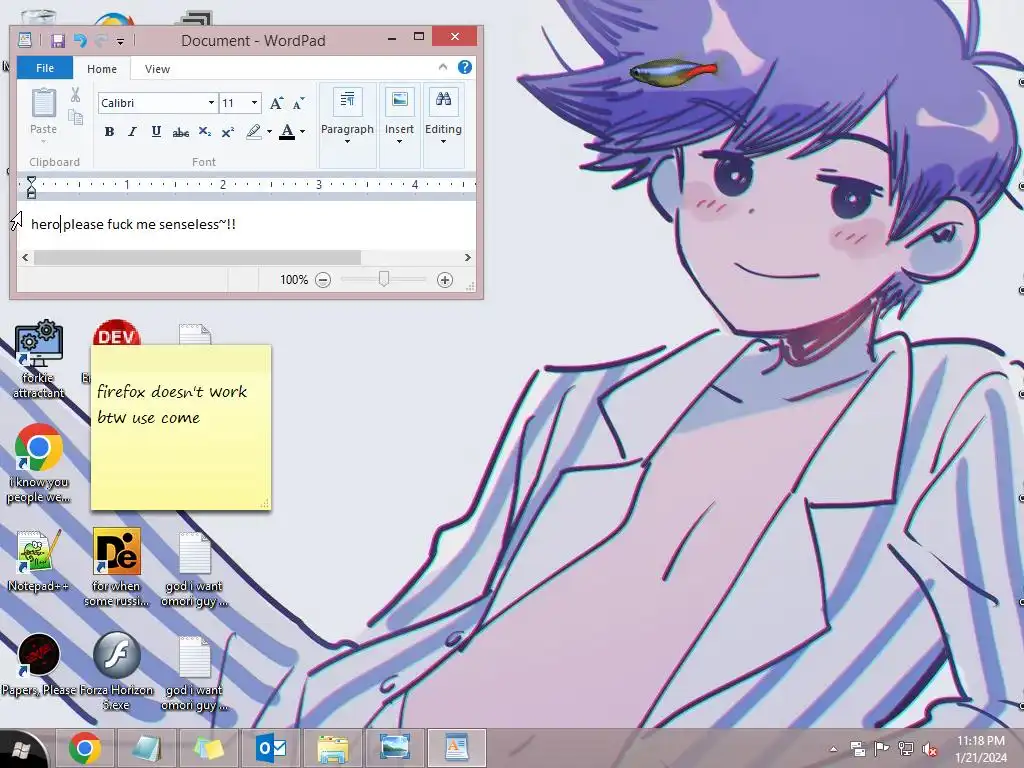
Task: Click the Cut scissors icon
Action: coord(76,95)
